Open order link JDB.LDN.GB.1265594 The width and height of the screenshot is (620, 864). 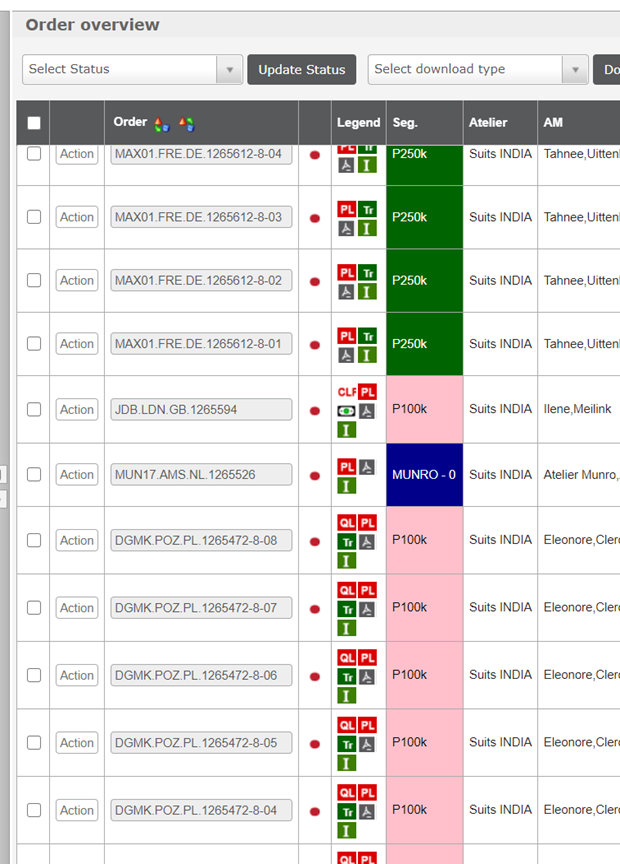(x=201, y=409)
